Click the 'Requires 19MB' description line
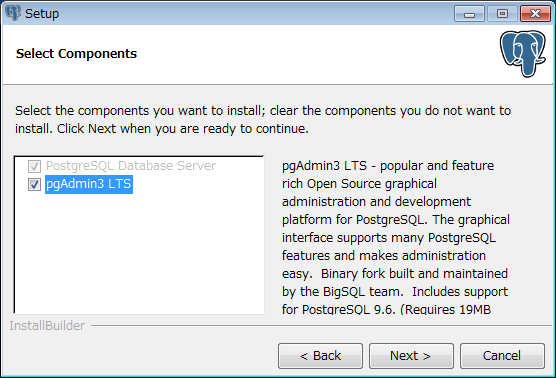 point(386,309)
